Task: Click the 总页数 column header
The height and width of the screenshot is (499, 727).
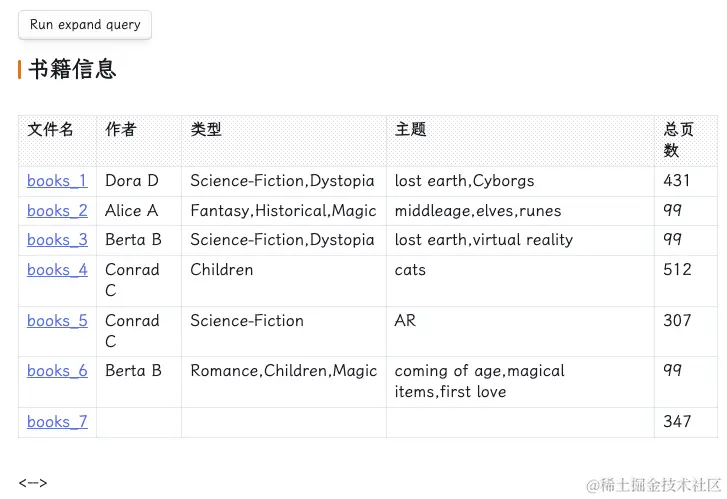Action: tap(678, 140)
